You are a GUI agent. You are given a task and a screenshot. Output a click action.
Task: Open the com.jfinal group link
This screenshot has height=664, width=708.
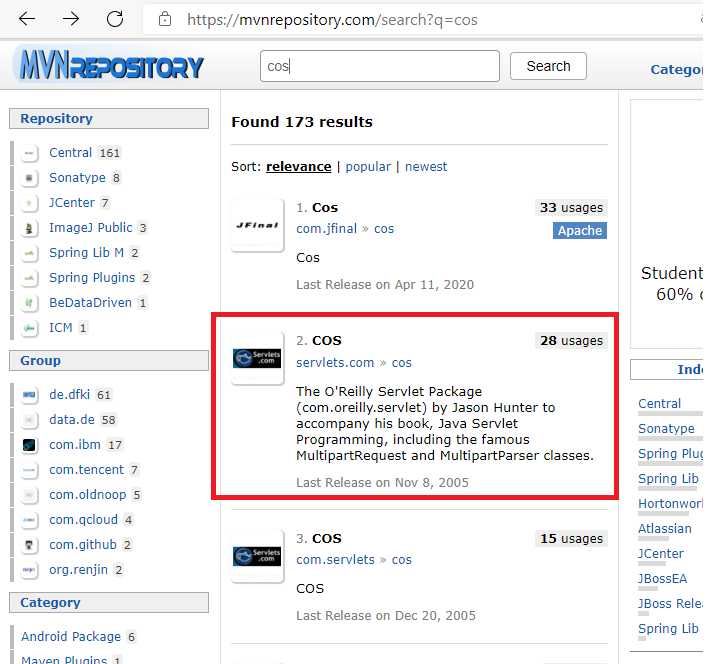click(x=326, y=229)
